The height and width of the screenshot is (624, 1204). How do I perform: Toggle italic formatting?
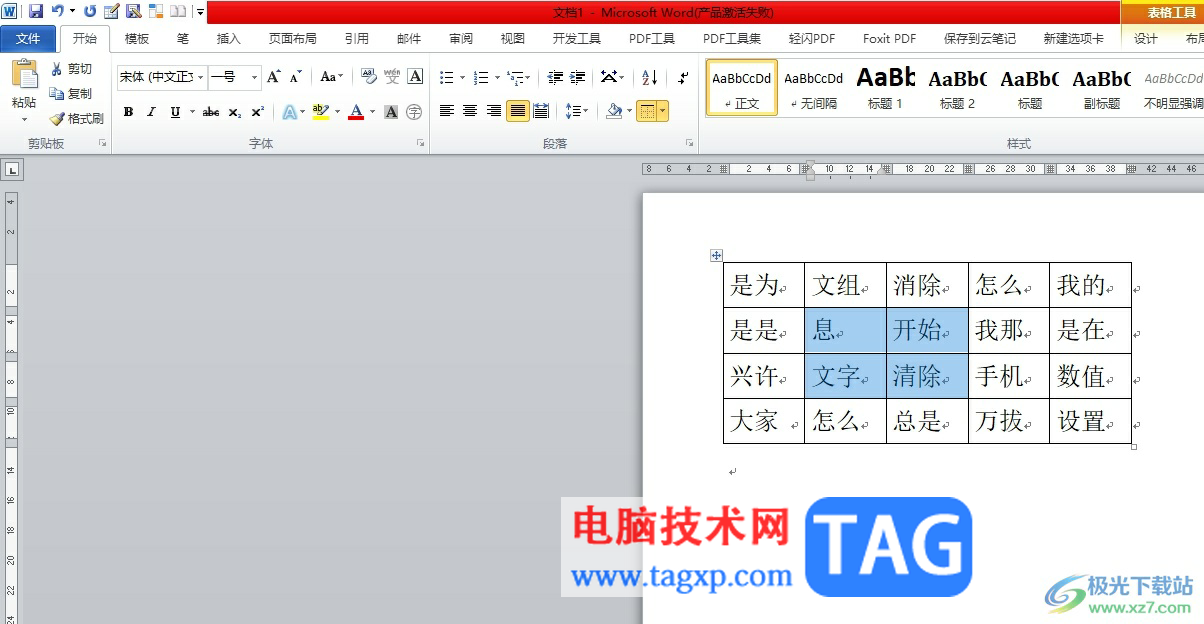151,112
